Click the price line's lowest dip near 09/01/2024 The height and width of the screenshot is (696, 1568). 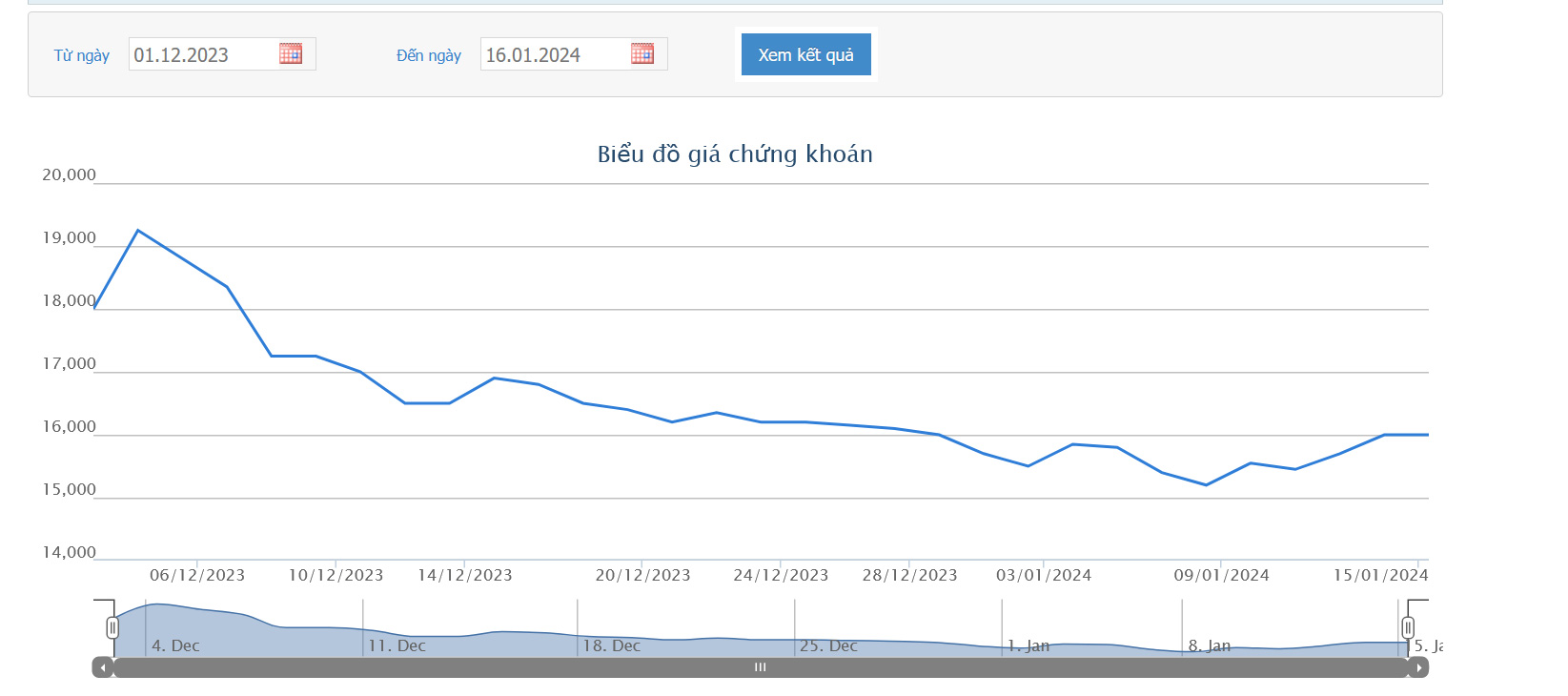tap(1207, 485)
